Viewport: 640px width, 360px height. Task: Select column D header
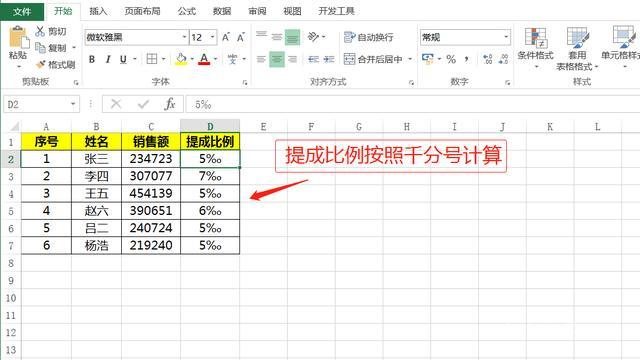click(210, 127)
